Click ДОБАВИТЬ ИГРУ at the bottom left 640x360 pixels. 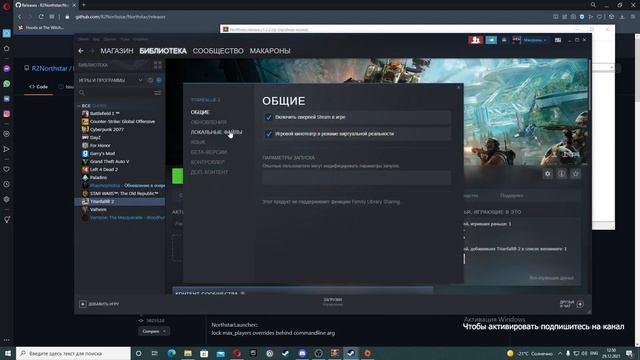tap(99, 304)
